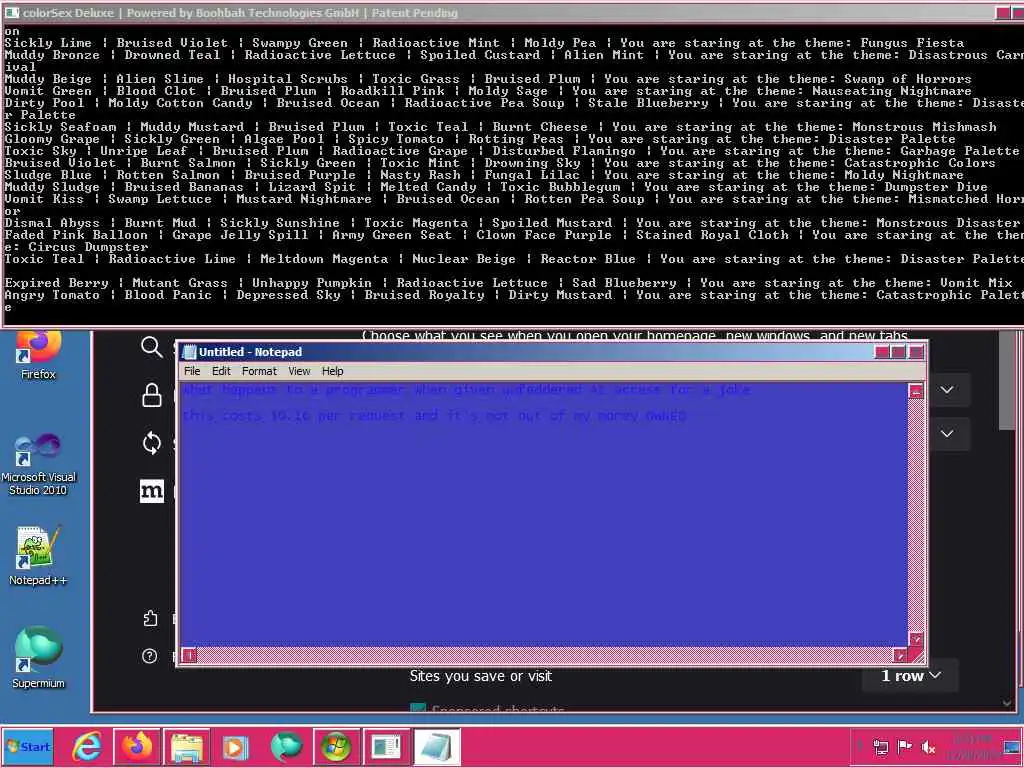Click 'Meltdown Magenta' in the console output

pyautogui.click(x=324, y=259)
